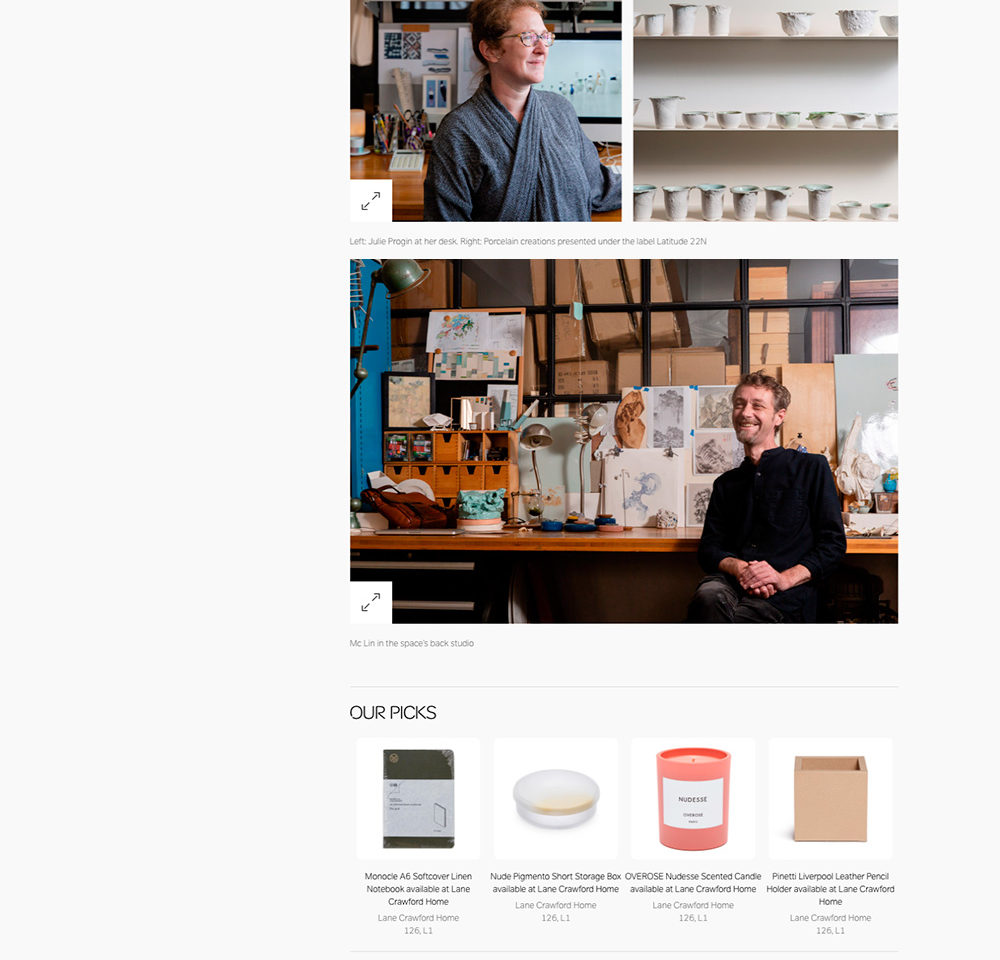Viewport: 1000px width, 960px height.
Task: Click the photo of Julie Progin at her desk
Action: (486, 111)
